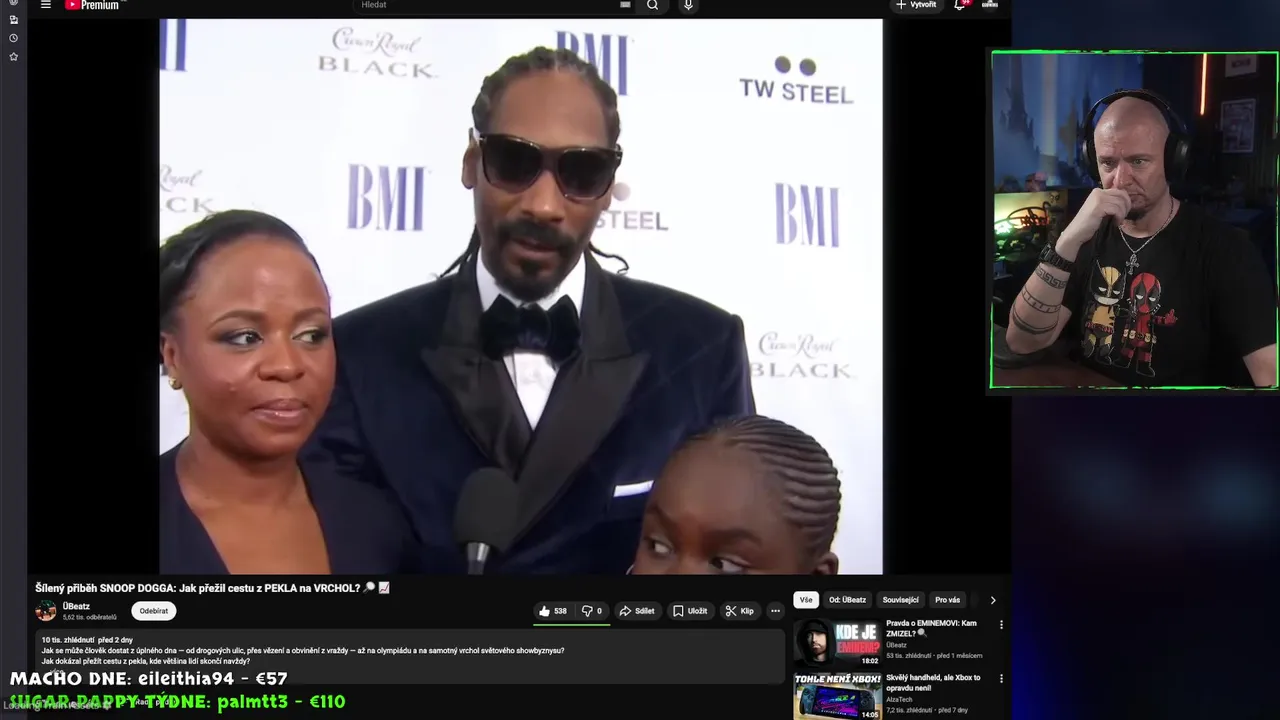The height and width of the screenshot is (720, 1280).
Task: Click the document icon in left sidebar
Action: coord(13,20)
